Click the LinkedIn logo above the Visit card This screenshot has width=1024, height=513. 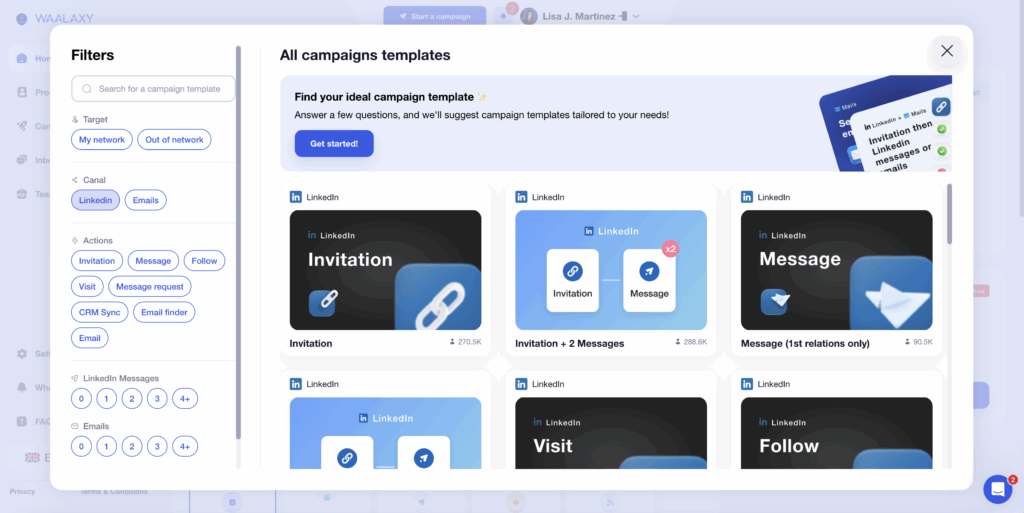(521, 384)
